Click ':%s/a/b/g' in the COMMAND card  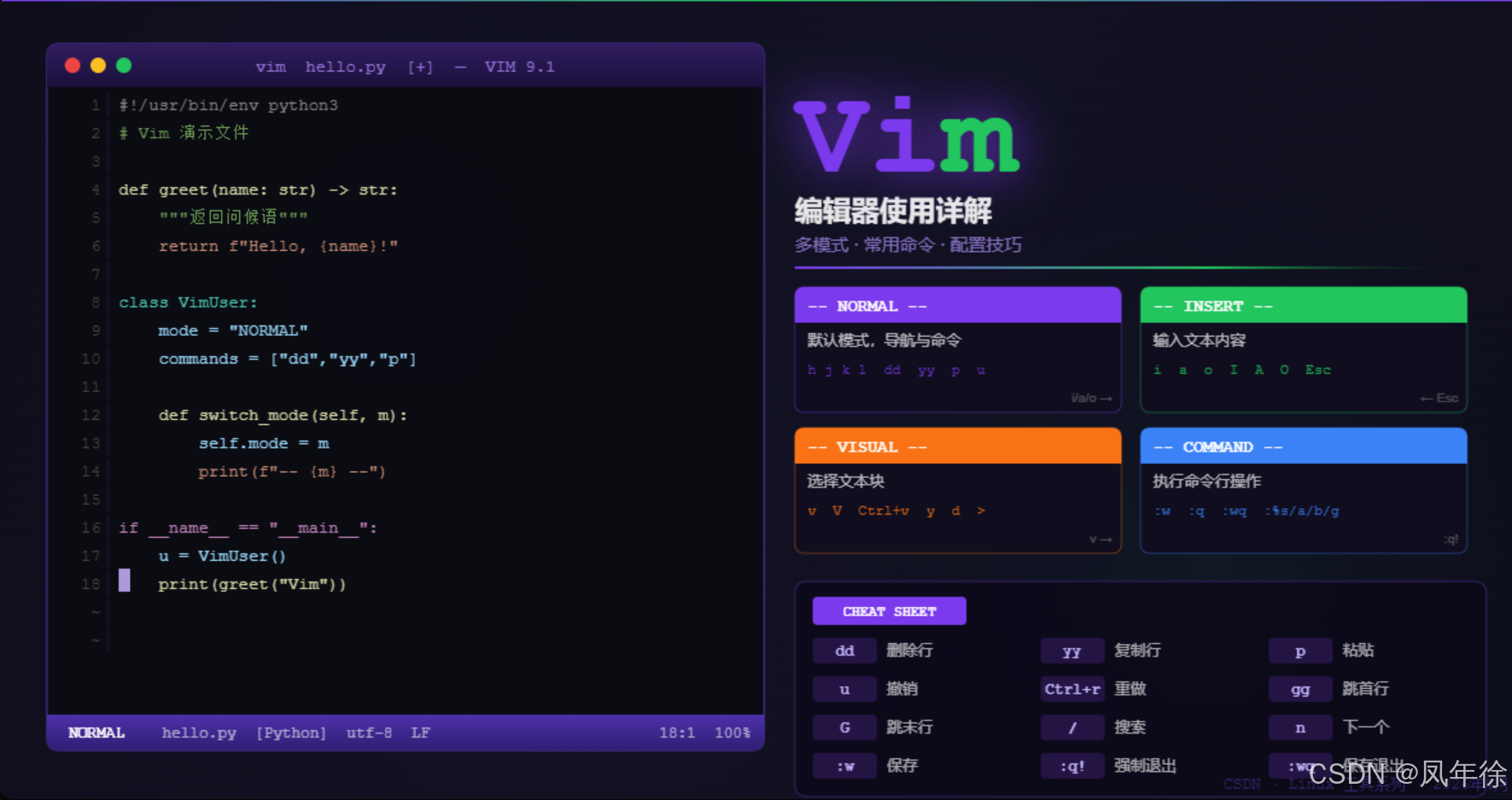click(1302, 511)
